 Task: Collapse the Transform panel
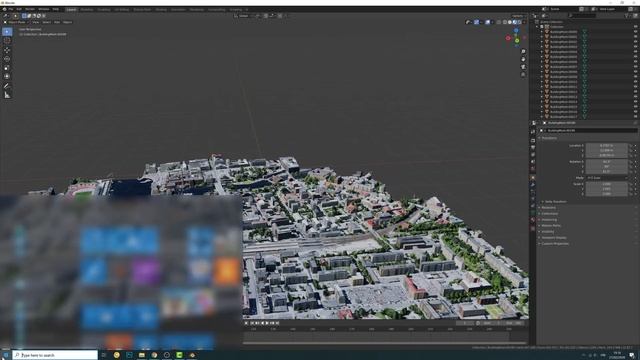(x=549, y=138)
